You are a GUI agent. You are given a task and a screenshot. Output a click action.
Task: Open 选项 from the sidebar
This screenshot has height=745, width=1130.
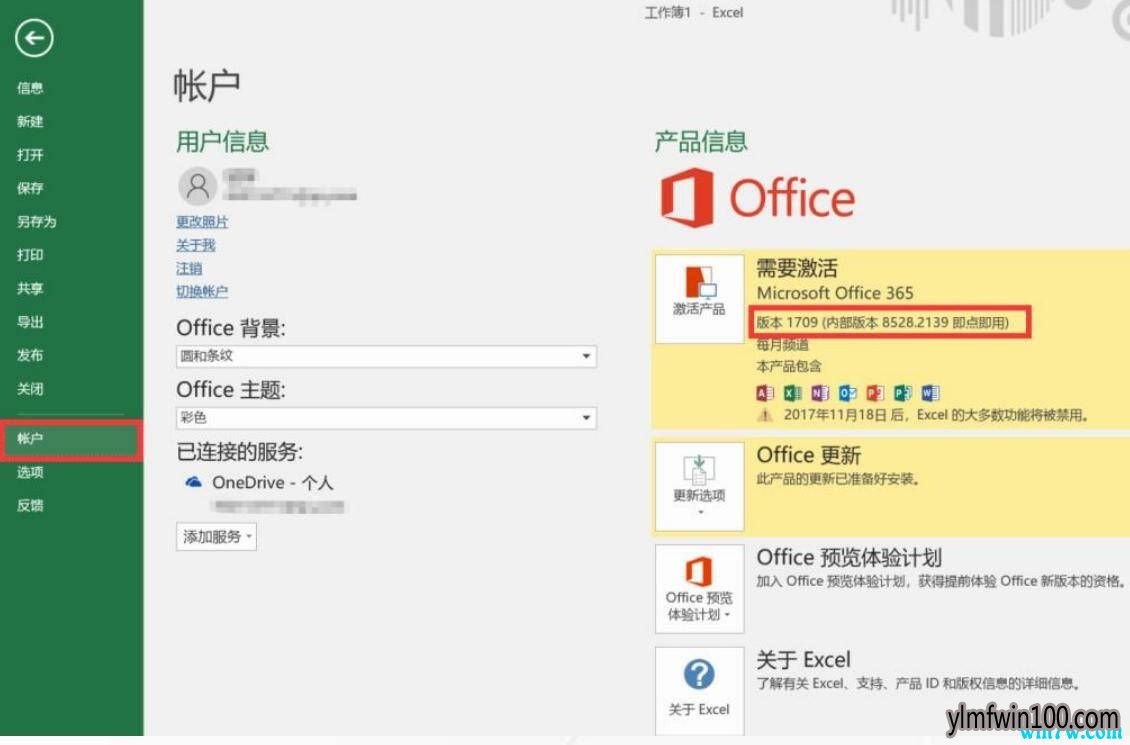[x=30, y=472]
